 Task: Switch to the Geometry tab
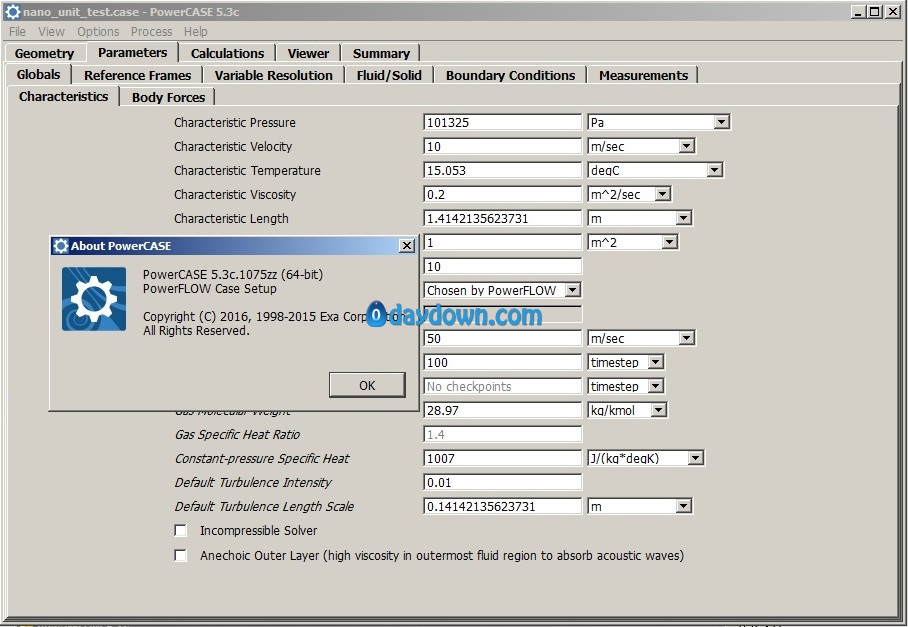[45, 53]
